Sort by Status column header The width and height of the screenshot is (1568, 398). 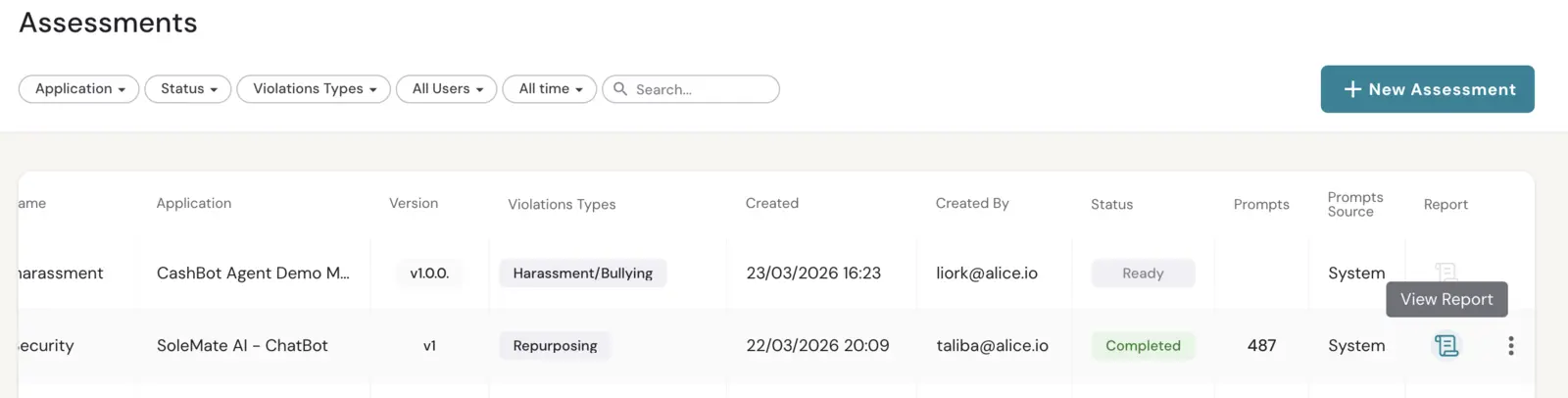pos(1111,204)
